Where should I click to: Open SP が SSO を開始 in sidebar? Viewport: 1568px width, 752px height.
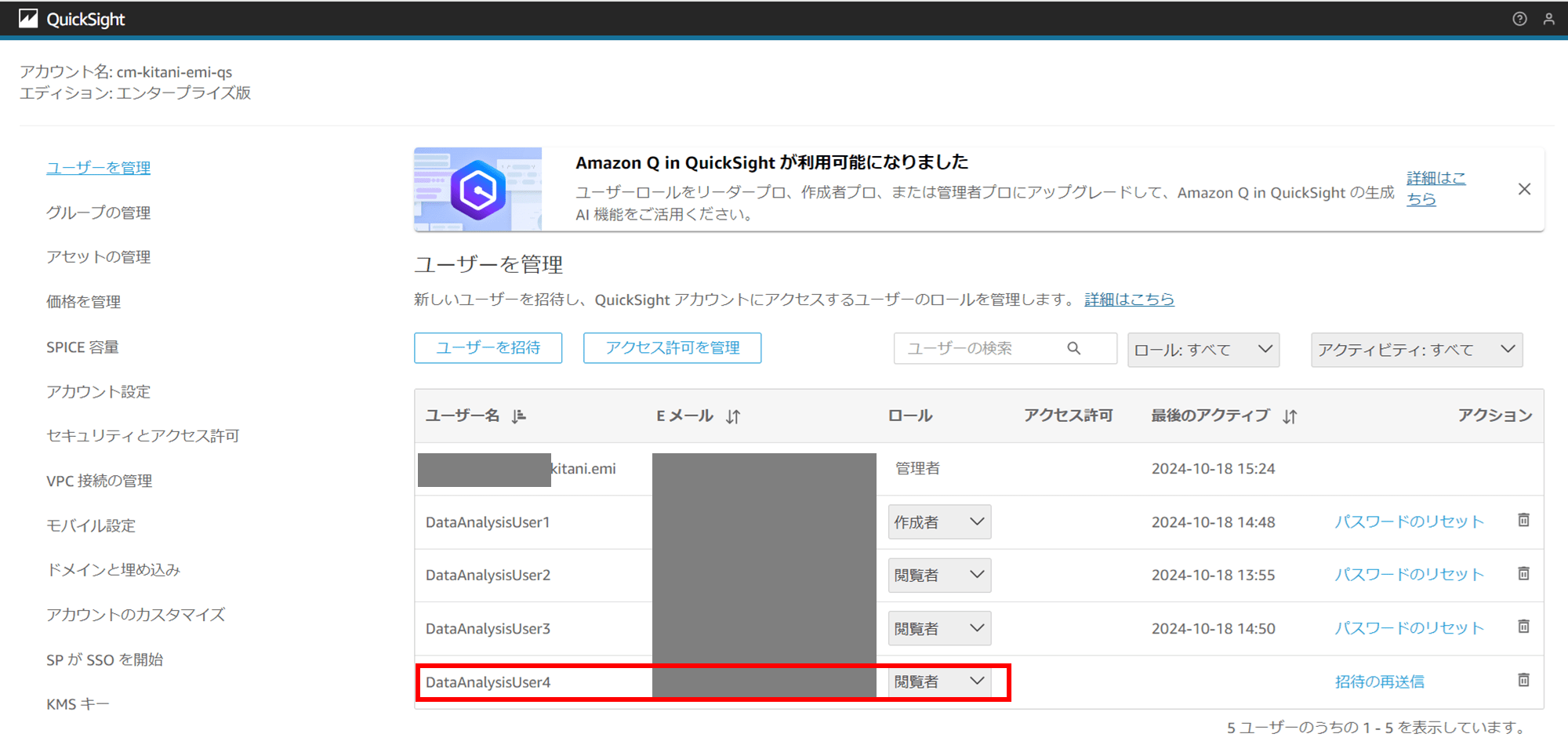tap(104, 659)
